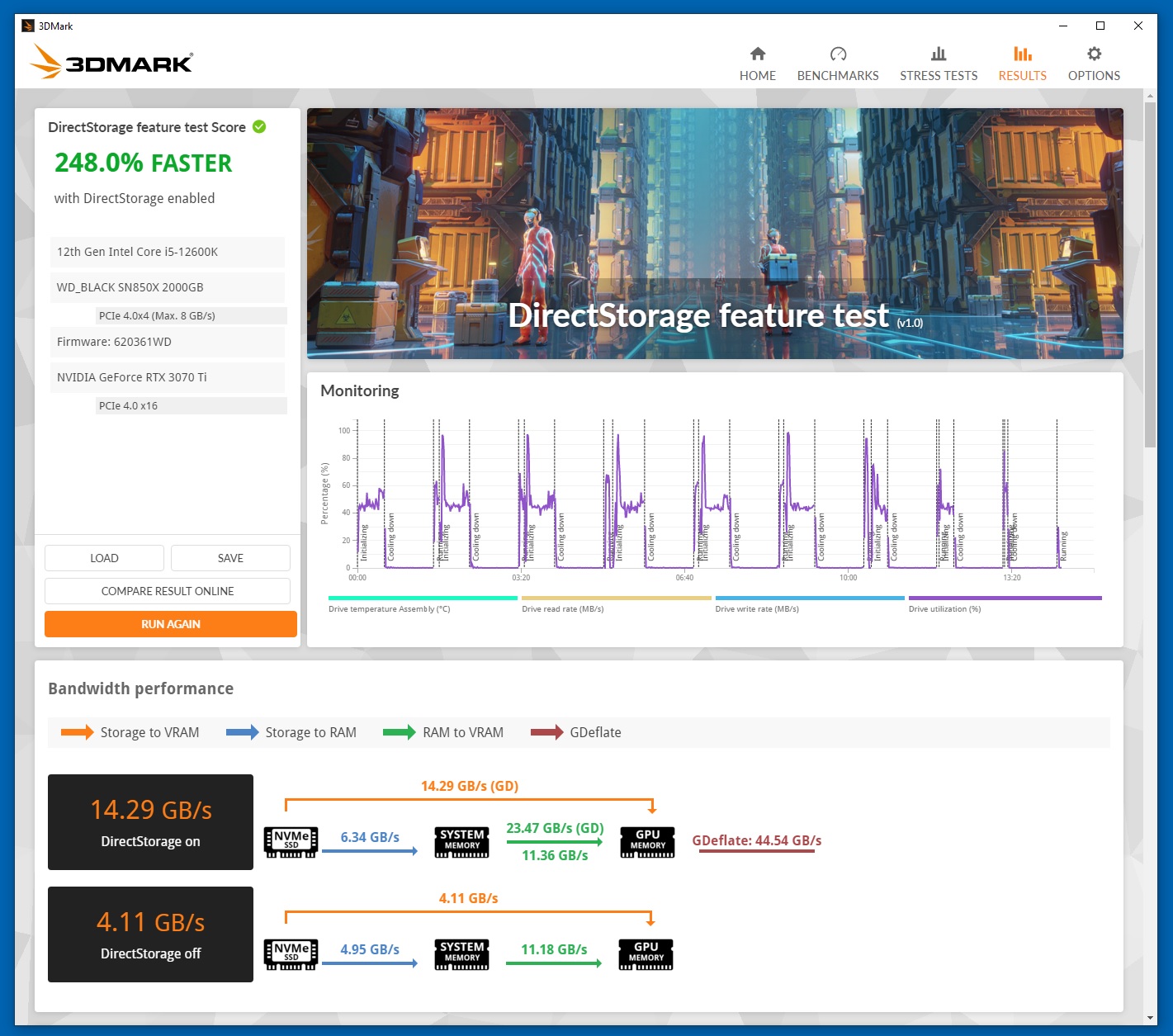Open the Stress Tests chart icon

939,54
